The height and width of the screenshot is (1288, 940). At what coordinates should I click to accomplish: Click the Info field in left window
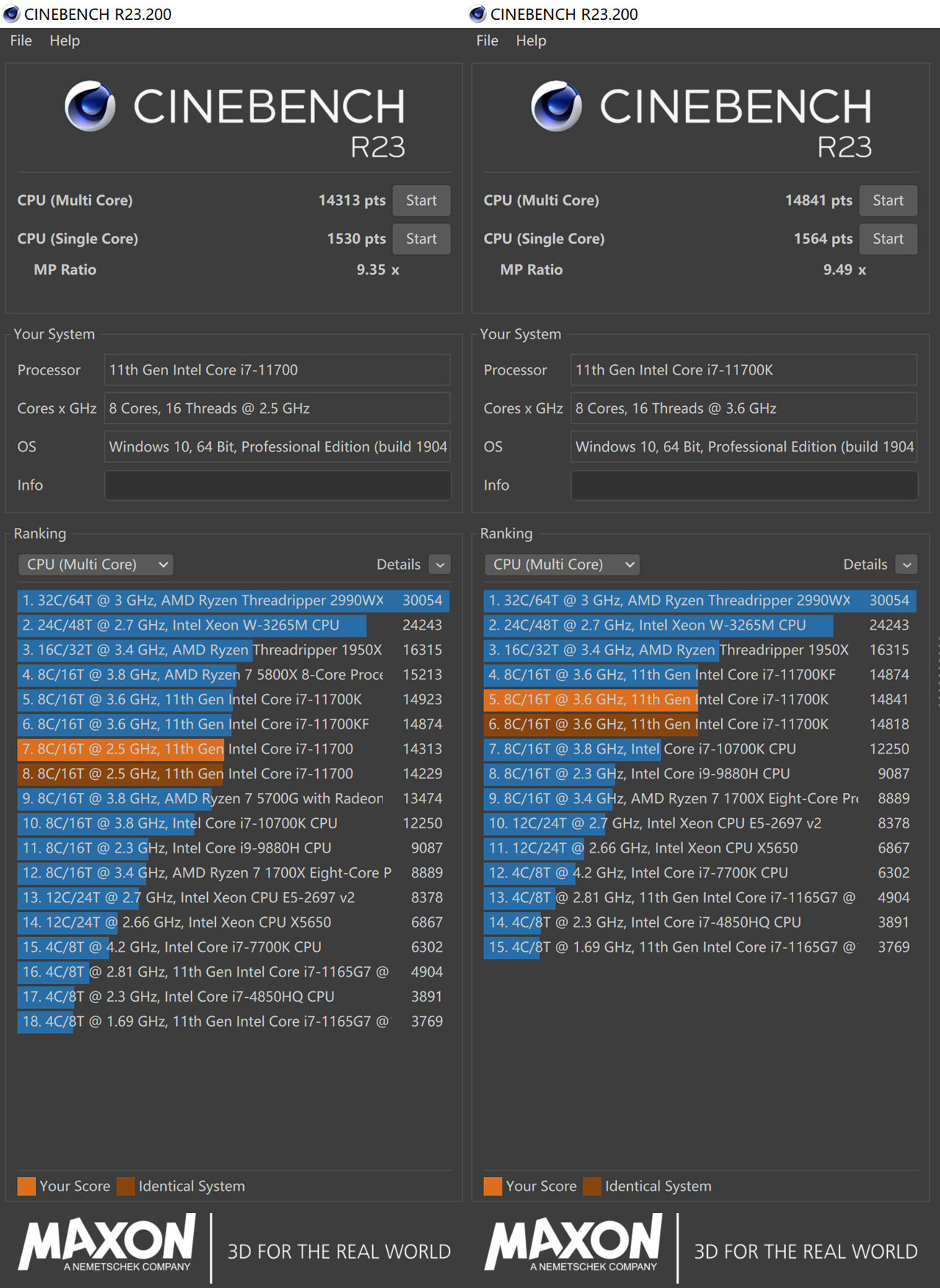point(278,485)
